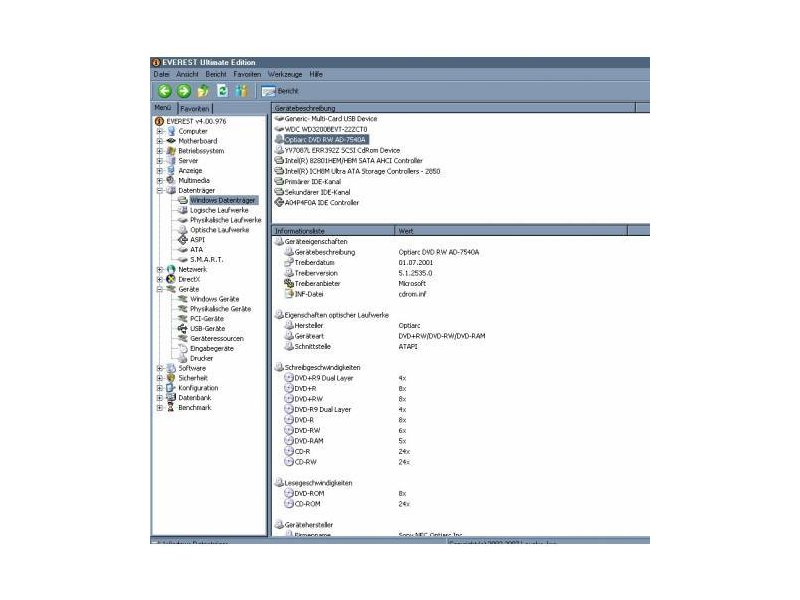Click the USB-Geräte icon in the tree
Screen dimensions: 800x600
[x=182, y=329]
